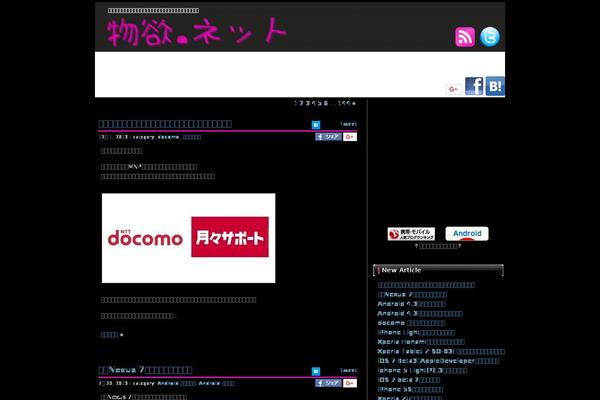
Task: Go to page 2 in pagination
Action: click(302, 103)
